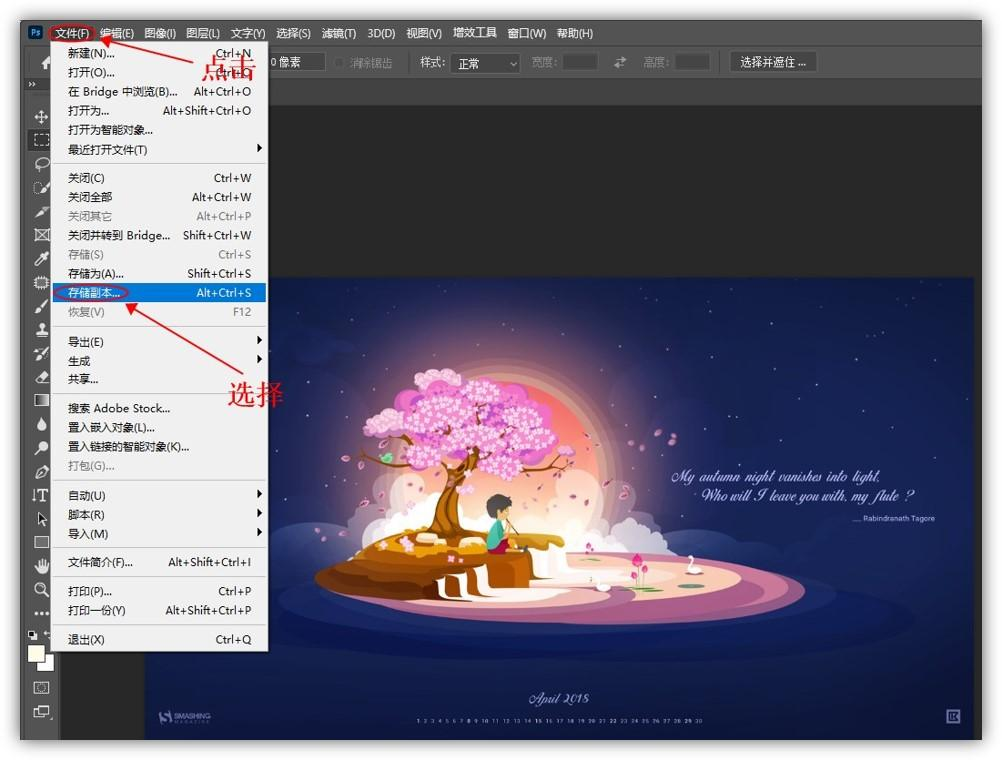Select the Pen tool
The width and height of the screenshot is (1002, 760).
pos(42,472)
